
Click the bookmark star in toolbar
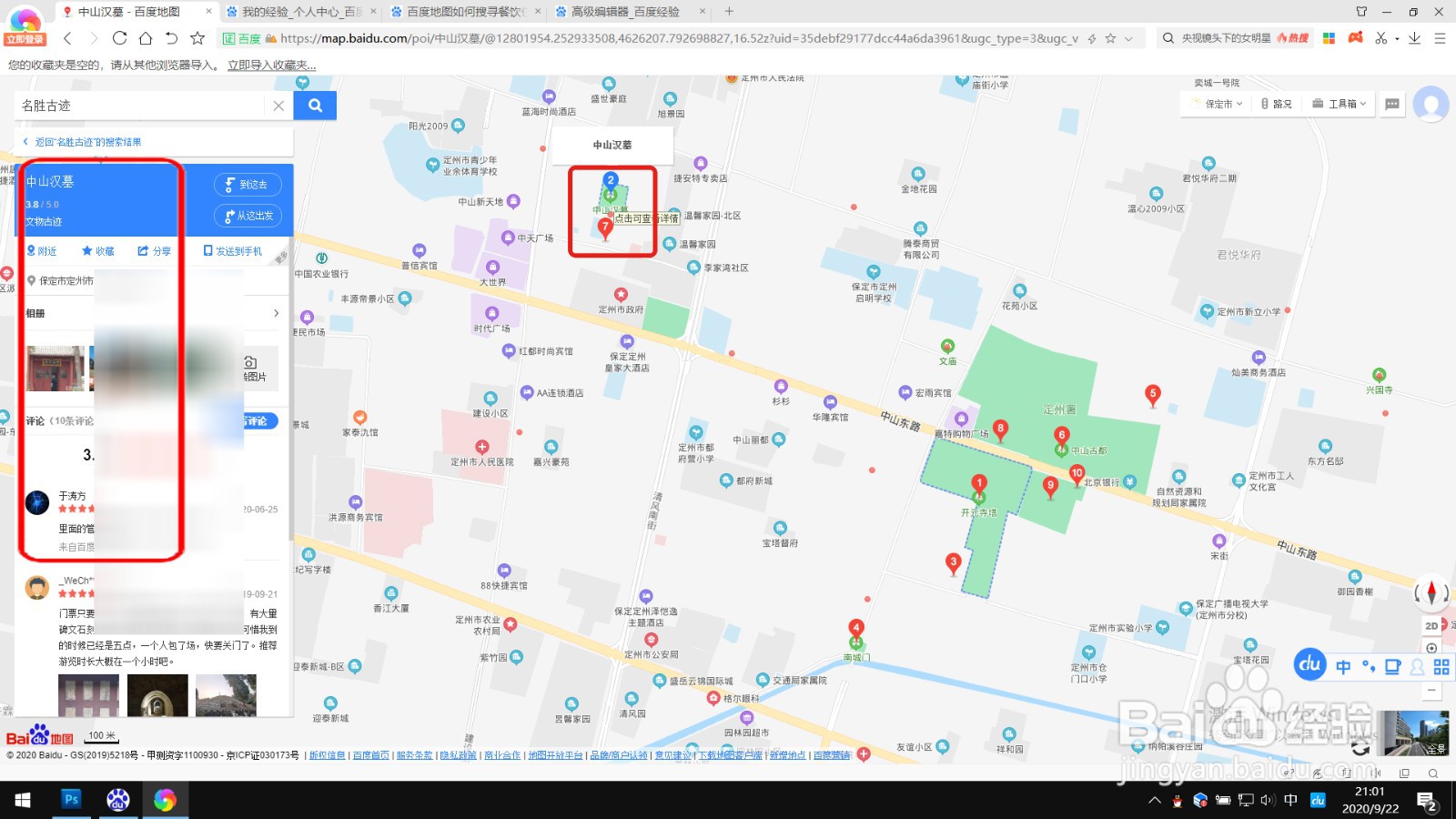pyautogui.click(x=197, y=38)
